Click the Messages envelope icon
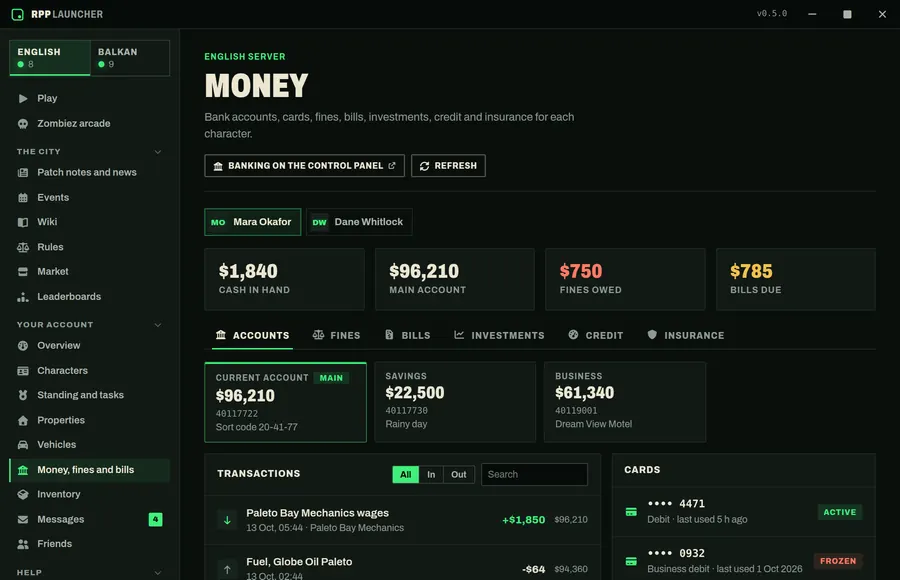900x580 pixels. [23, 520]
